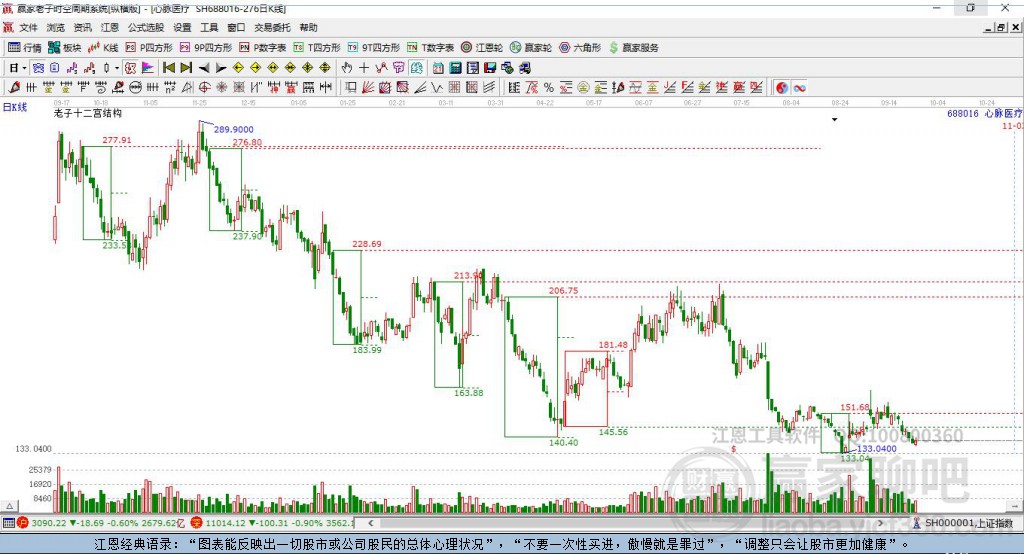Open the T数字表 tool

point(430,48)
